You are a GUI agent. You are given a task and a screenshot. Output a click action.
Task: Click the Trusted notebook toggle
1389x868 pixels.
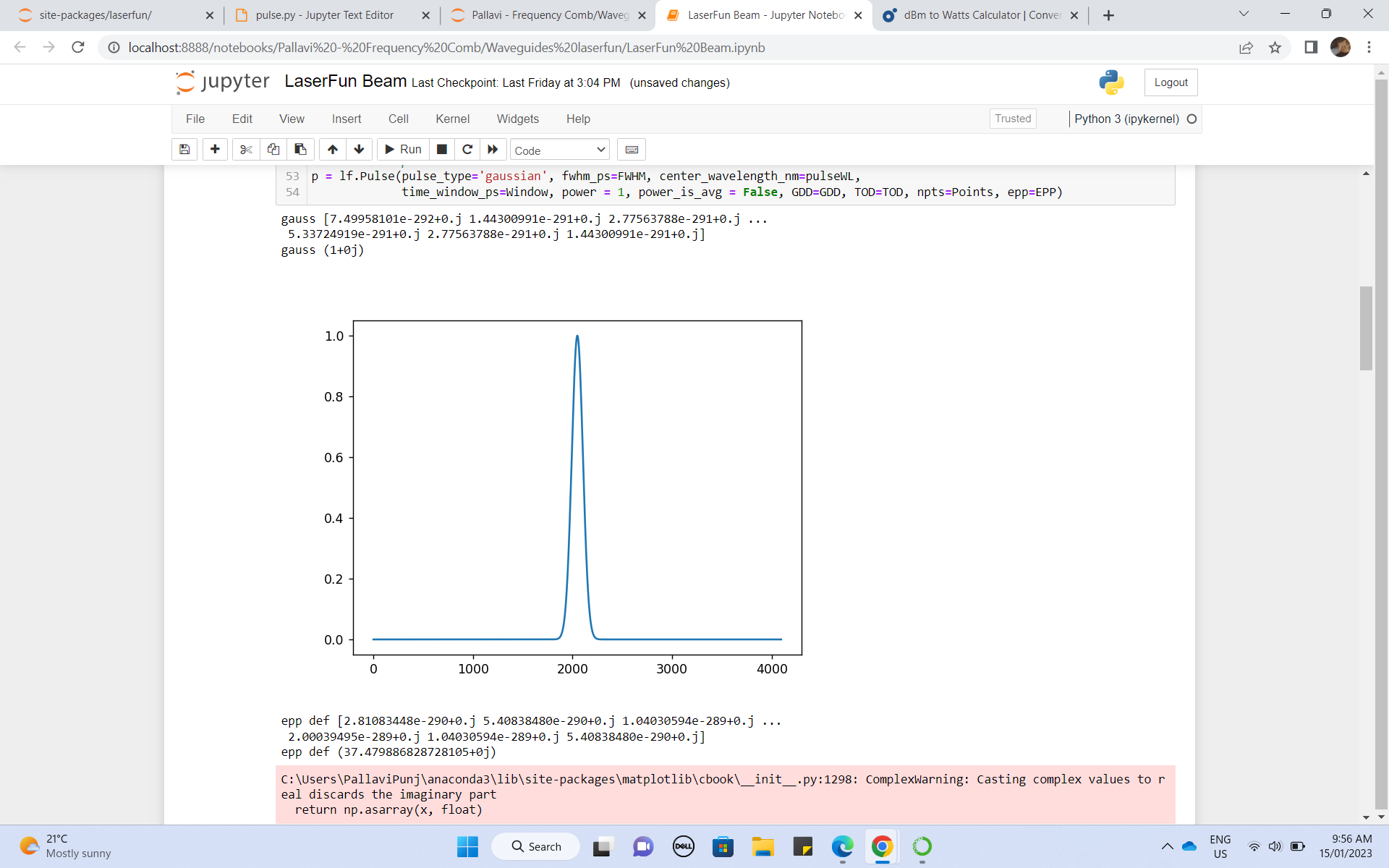[1012, 118]
